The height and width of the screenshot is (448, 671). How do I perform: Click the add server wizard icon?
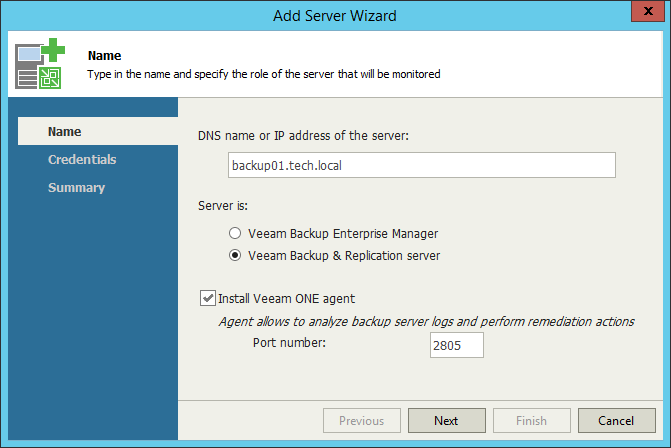click(x=40, y=63)
